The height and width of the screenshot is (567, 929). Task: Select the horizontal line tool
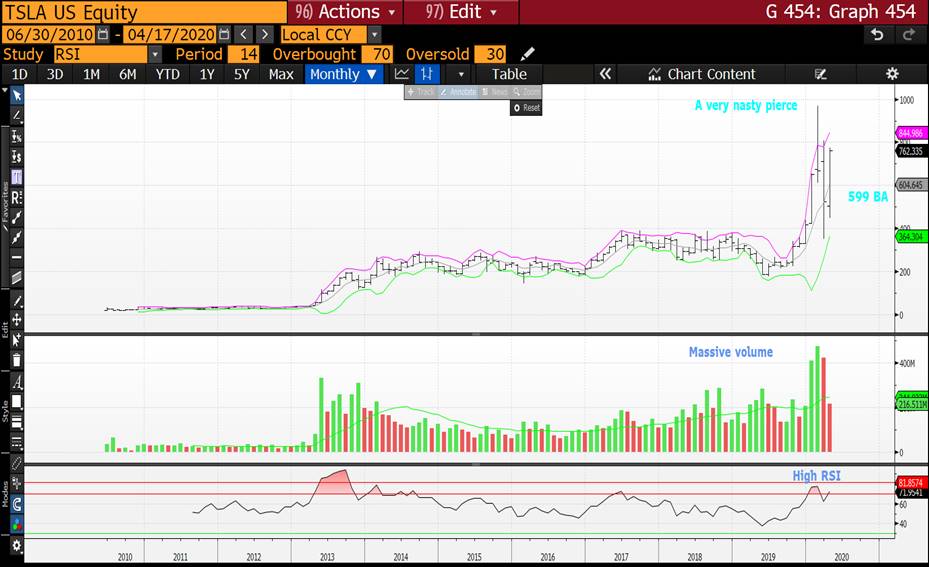click(x=17, y=257)
